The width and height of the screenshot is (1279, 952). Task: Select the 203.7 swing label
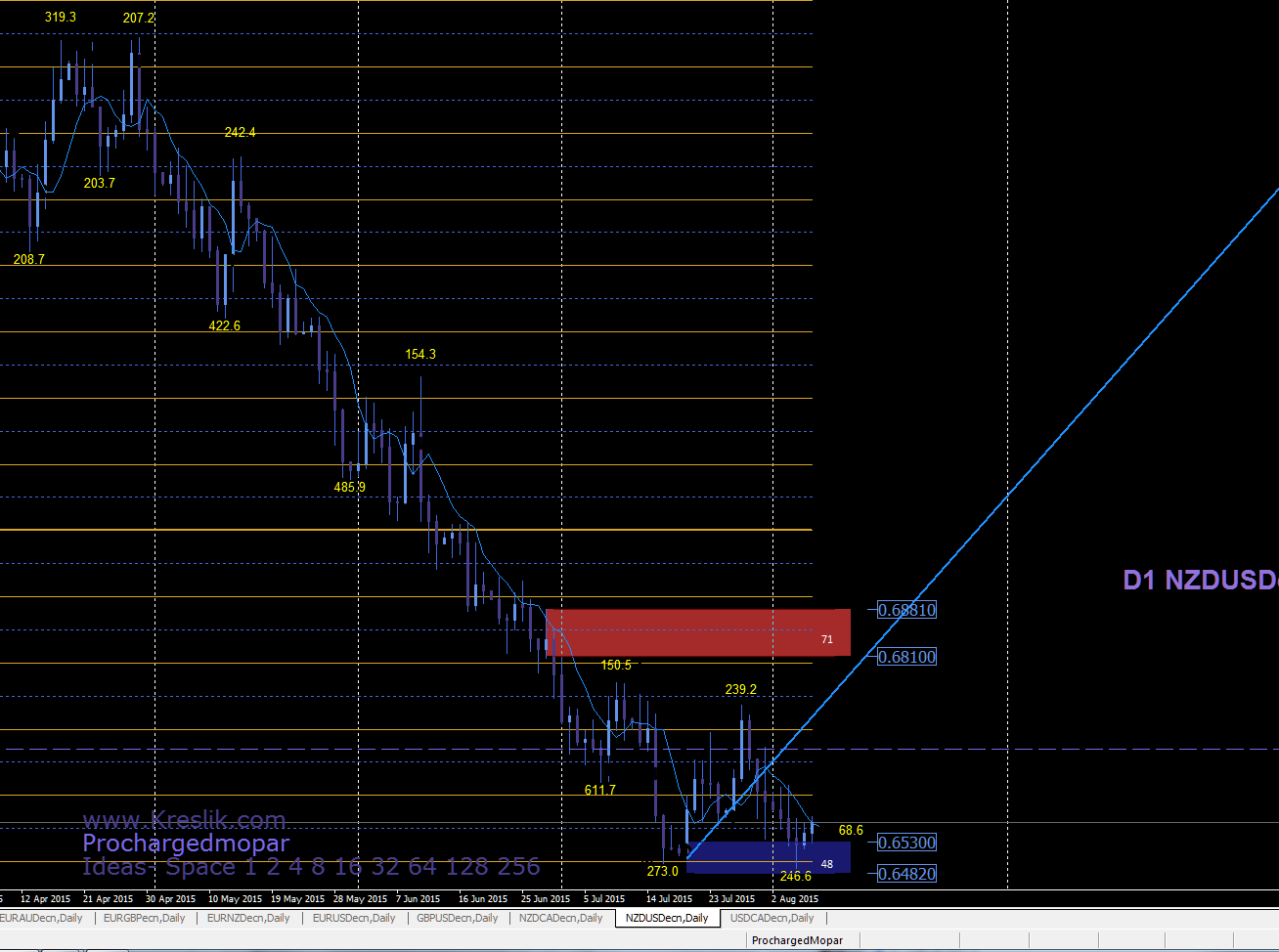tap(100, 183)
